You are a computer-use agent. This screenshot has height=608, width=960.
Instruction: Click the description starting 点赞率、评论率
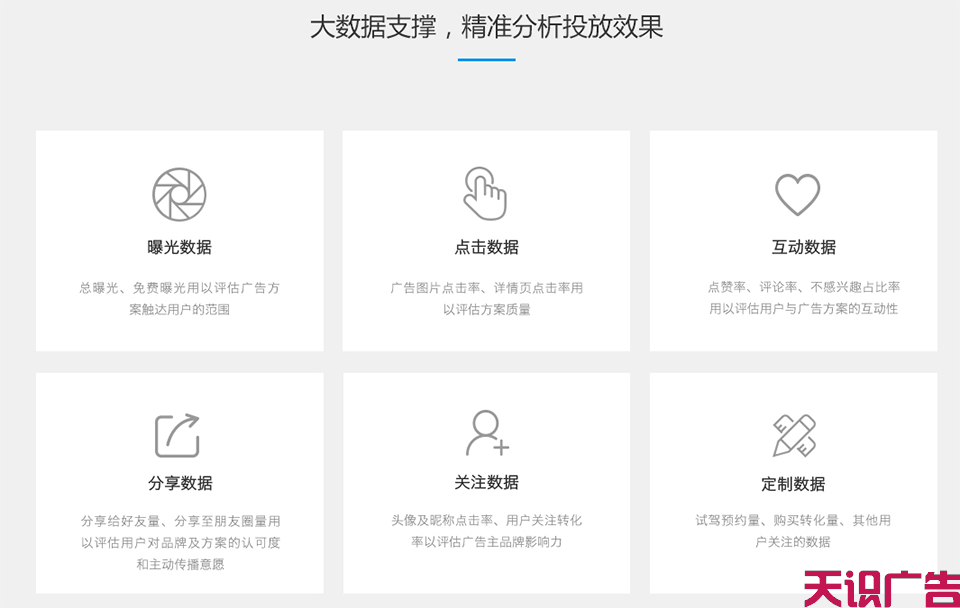(803, 298)
